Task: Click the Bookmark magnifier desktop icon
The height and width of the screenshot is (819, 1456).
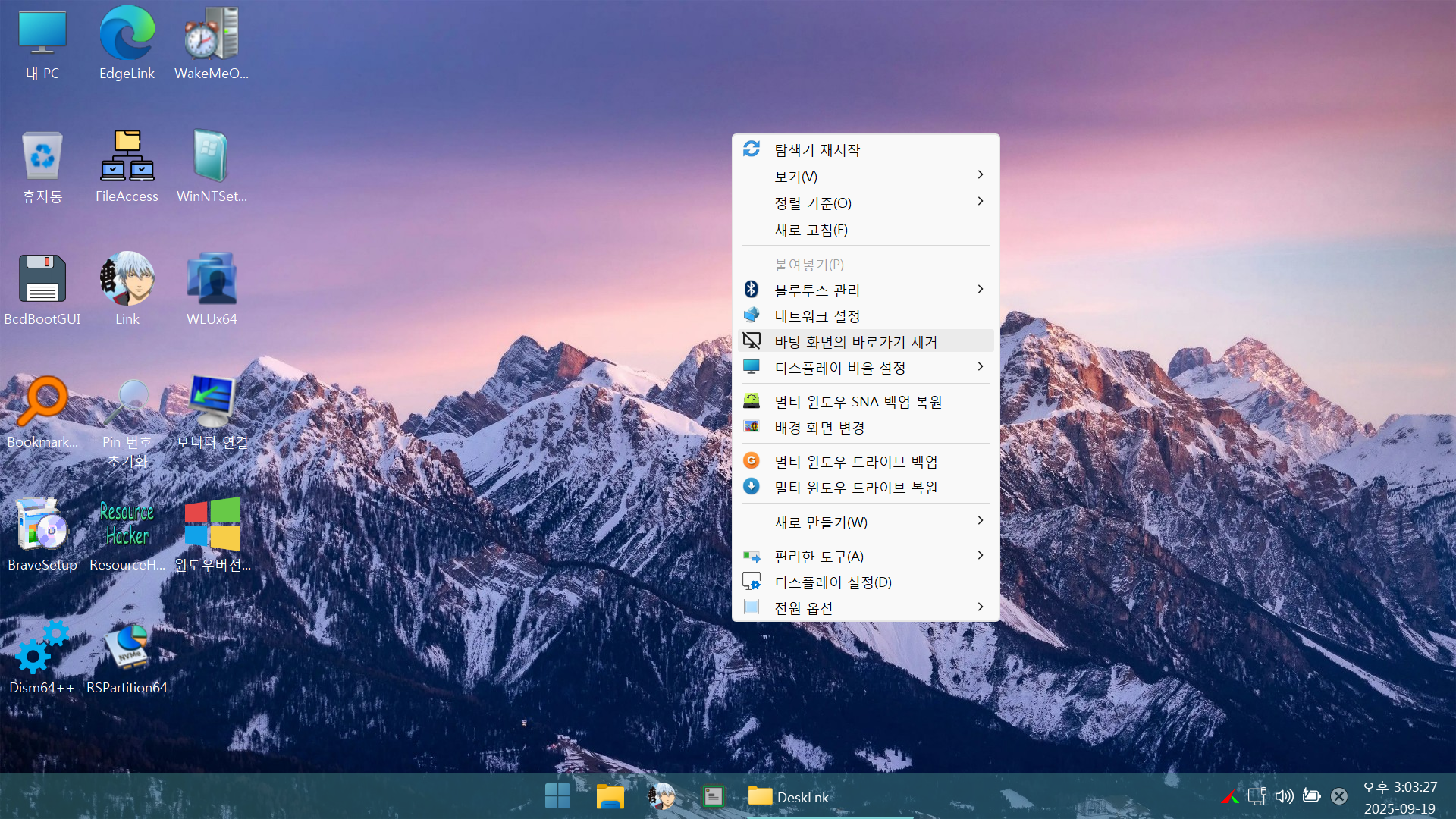Action: click(42, 402)
